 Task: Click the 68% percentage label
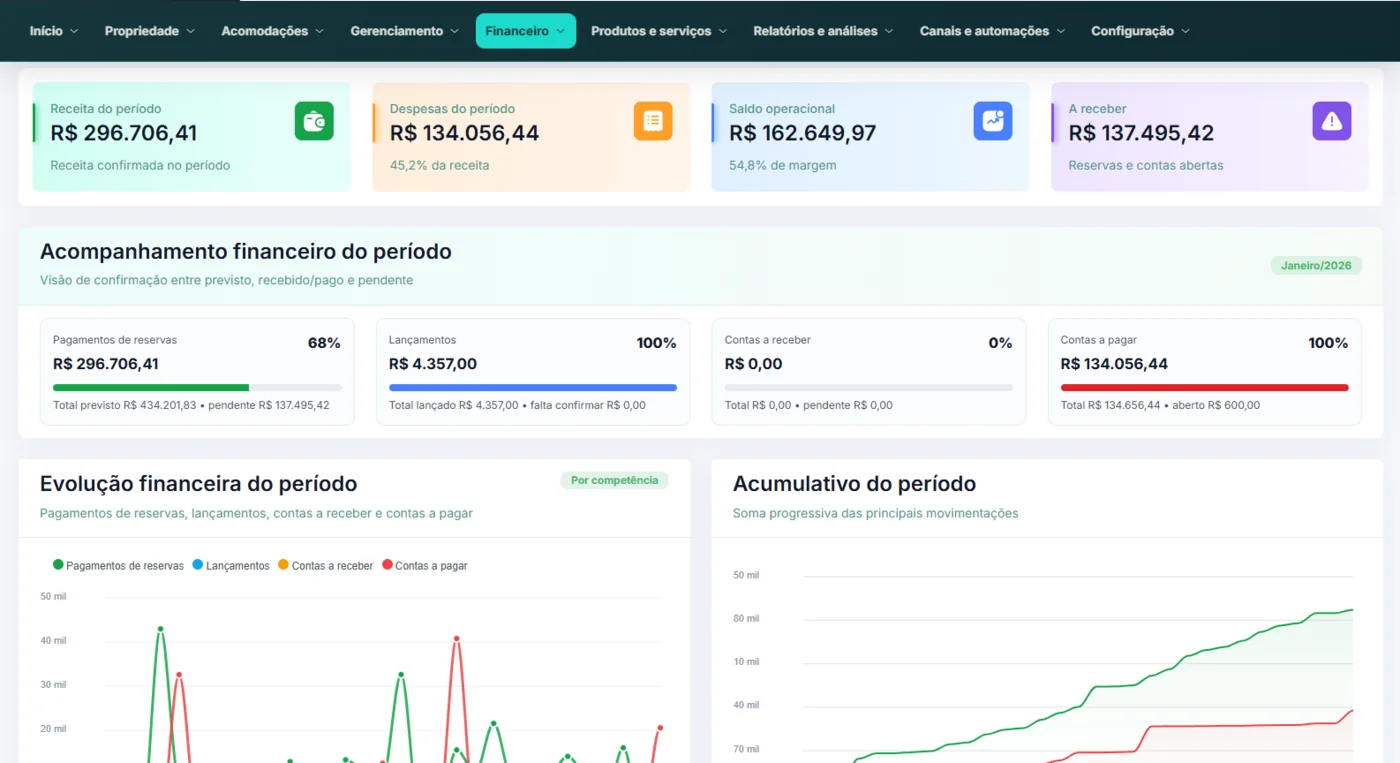tap(324, 343)
